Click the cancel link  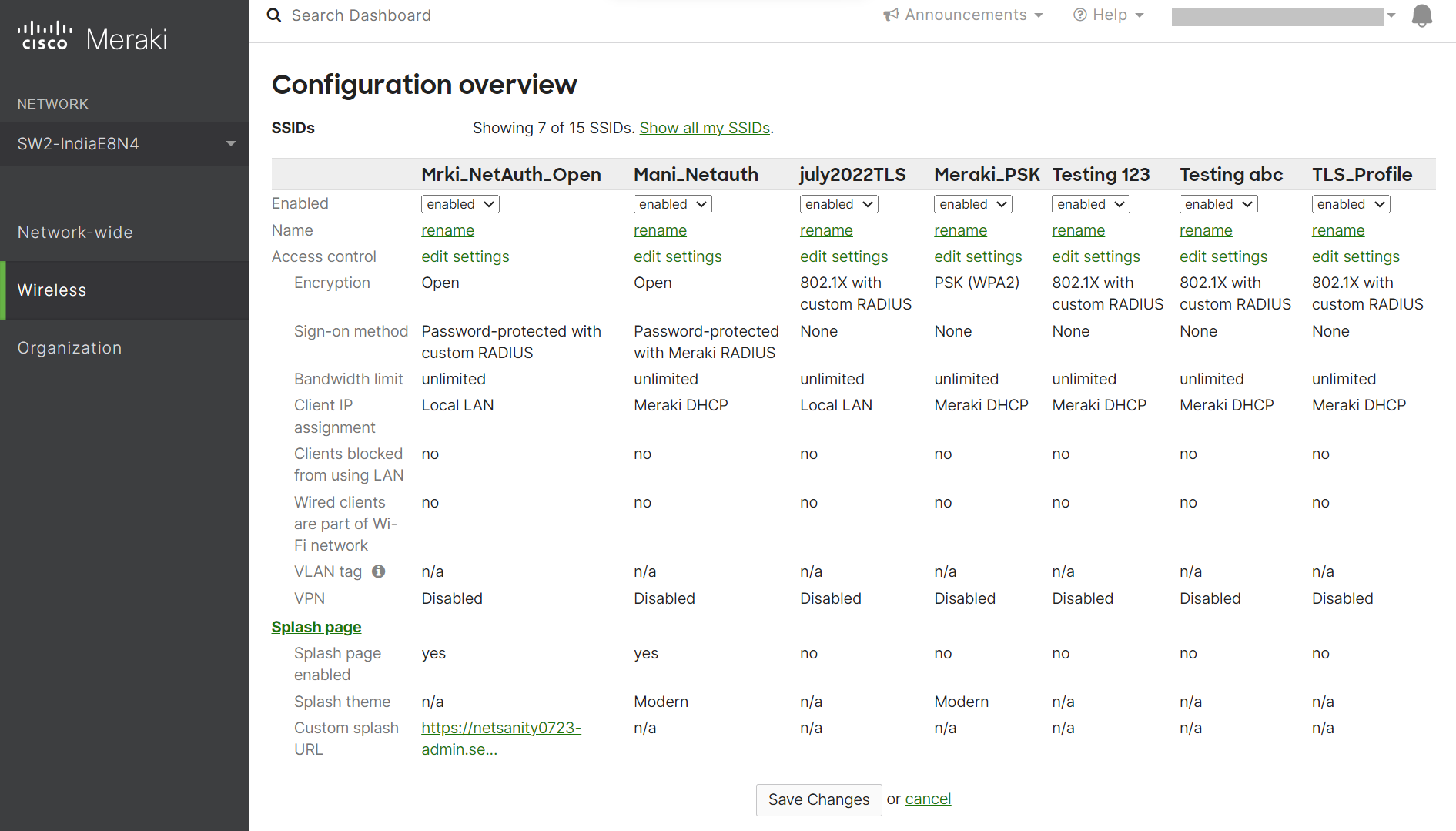pyautogui.click(x=928, y=799)
